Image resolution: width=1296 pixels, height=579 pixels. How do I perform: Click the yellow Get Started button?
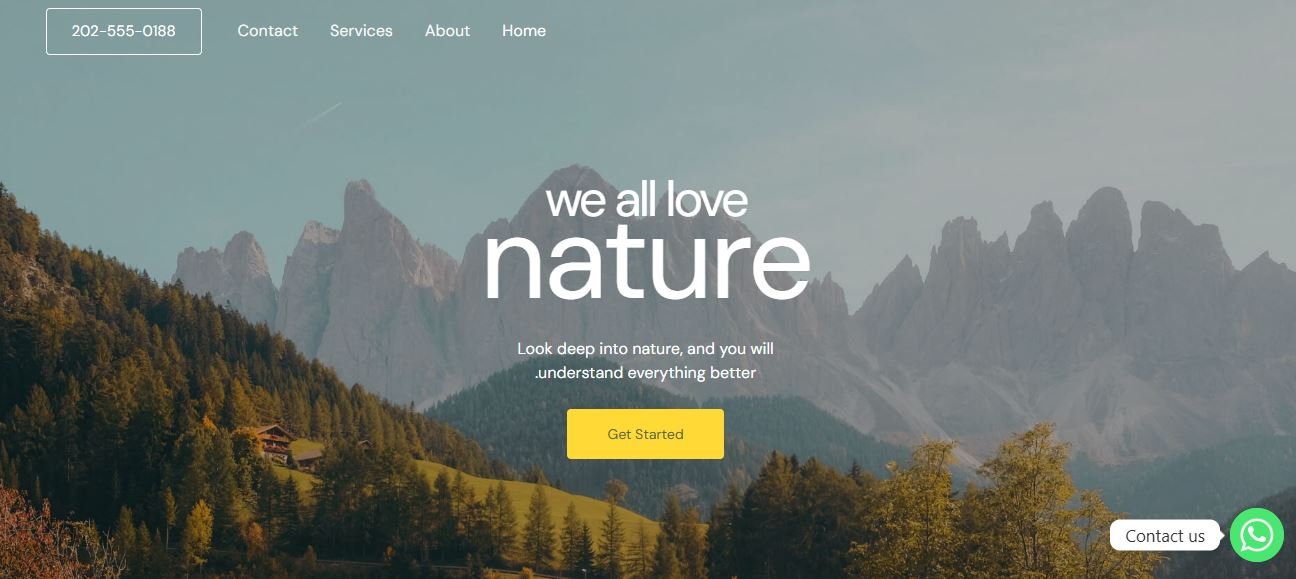pos(645,434)
